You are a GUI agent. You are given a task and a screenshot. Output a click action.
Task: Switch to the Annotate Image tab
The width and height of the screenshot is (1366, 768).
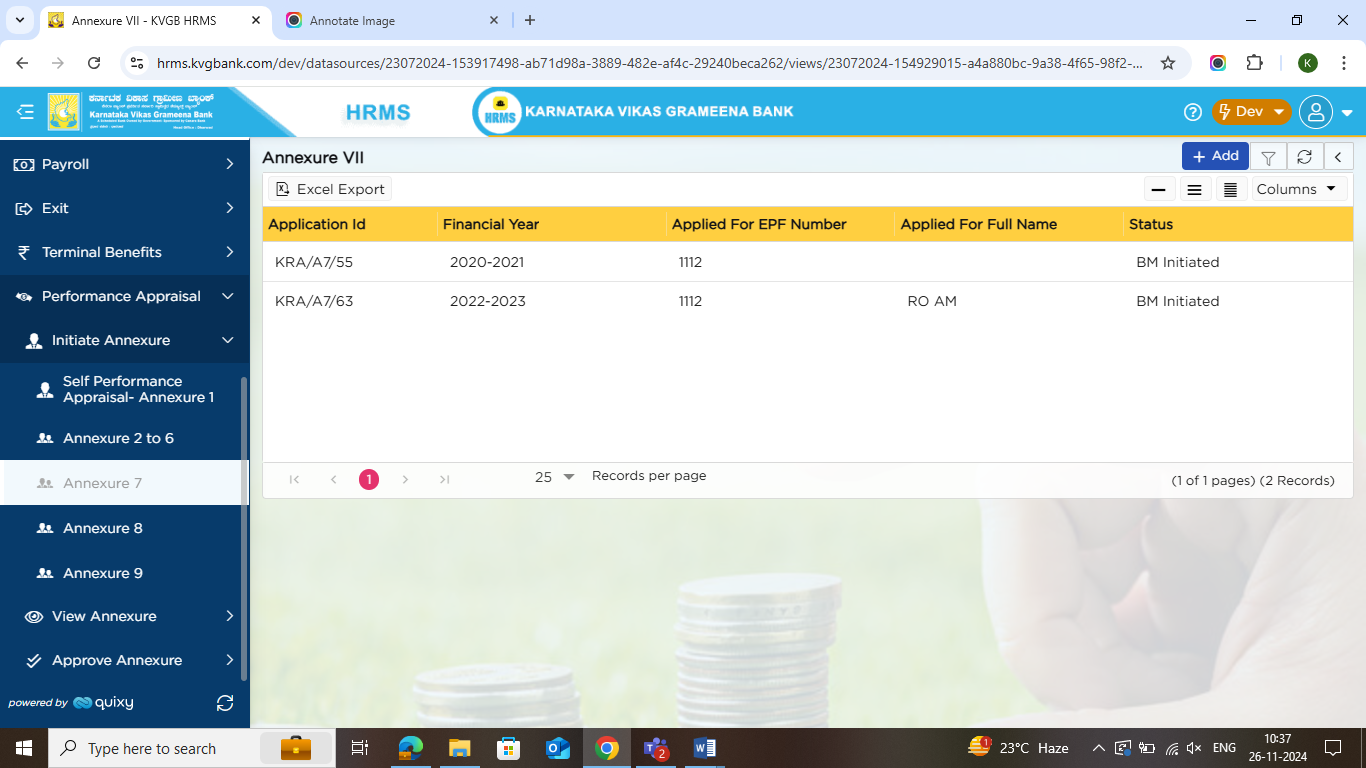pos(390,20)
